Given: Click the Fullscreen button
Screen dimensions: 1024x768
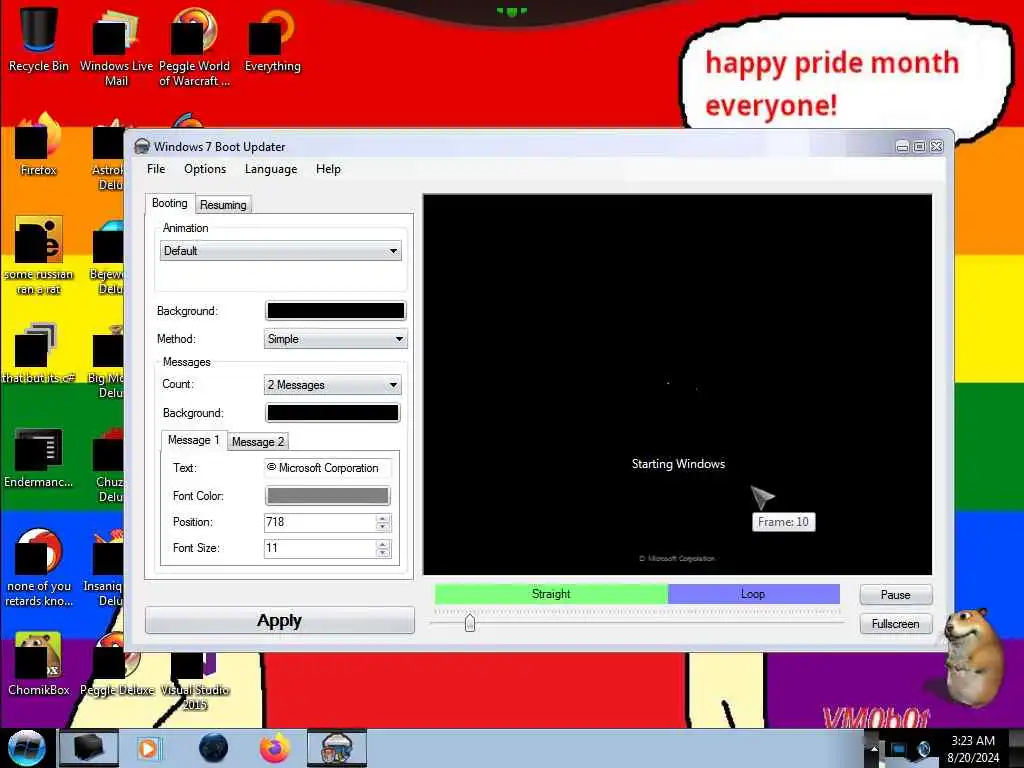Looking at the screenshot, I should tap(895, 624).
